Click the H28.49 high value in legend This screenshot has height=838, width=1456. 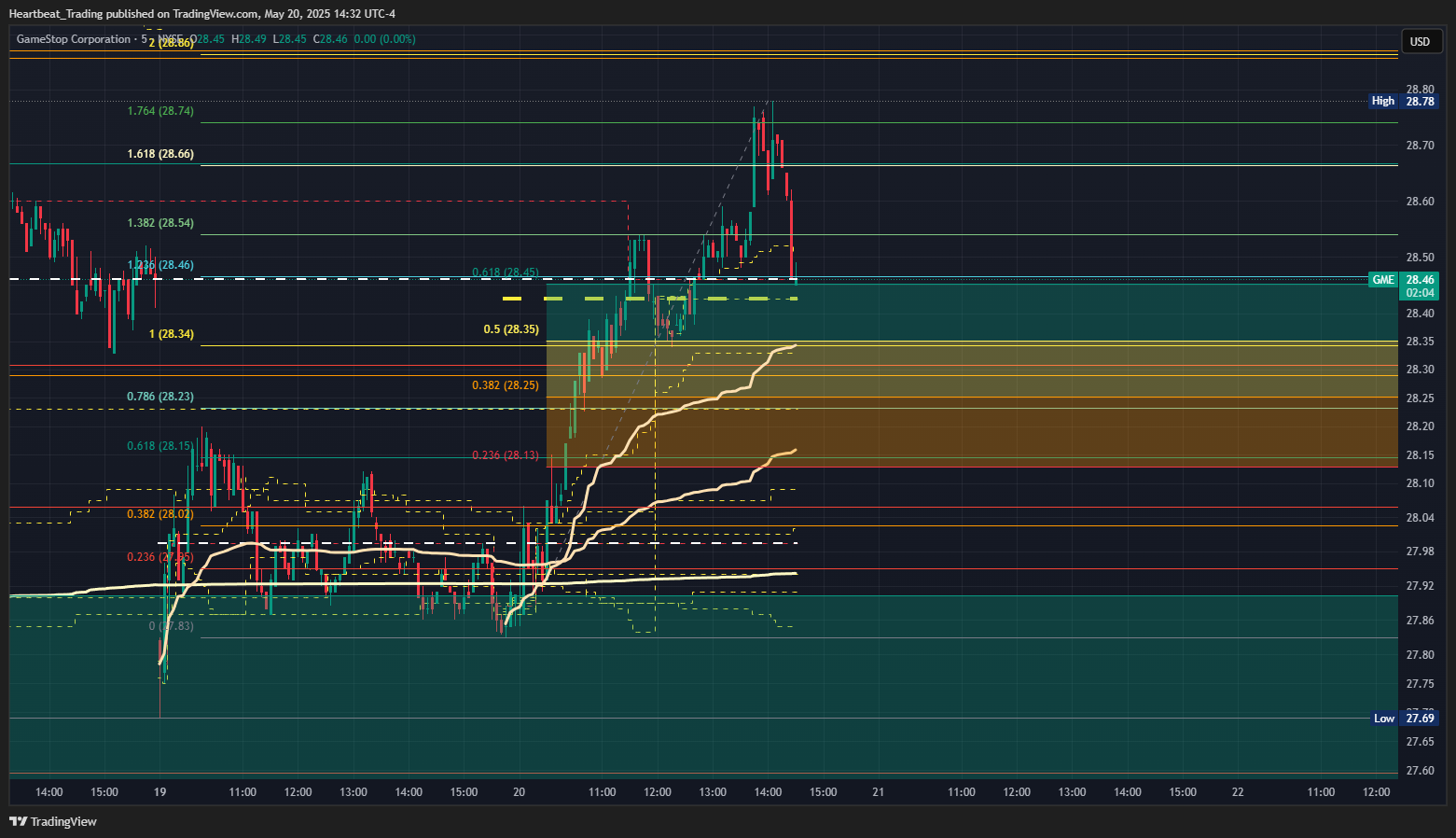pyautogui.click(x=249, y=39)
